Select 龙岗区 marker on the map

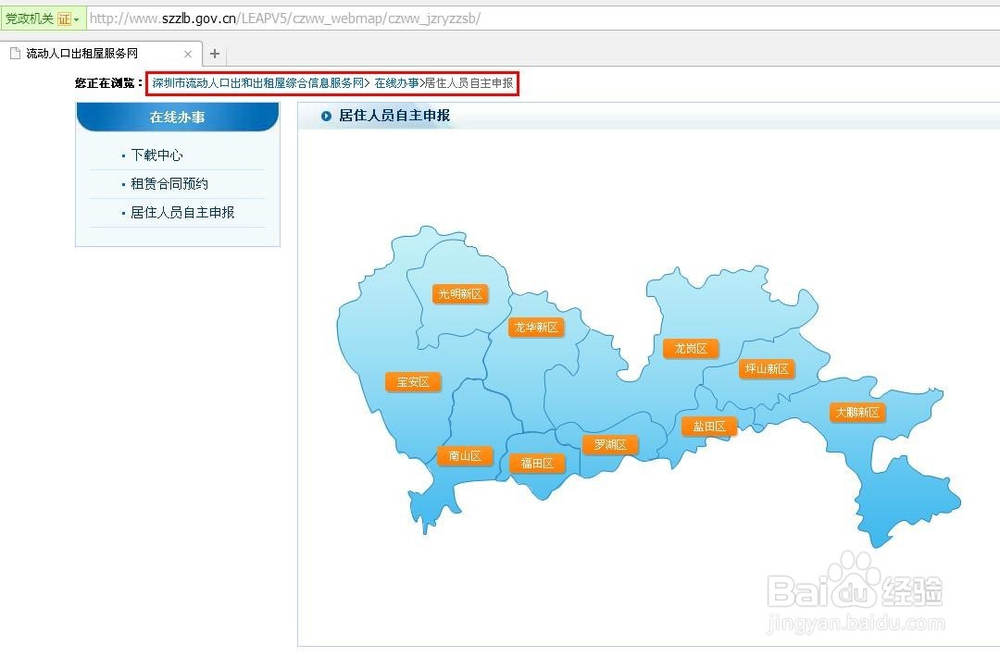tap(691, 349)
